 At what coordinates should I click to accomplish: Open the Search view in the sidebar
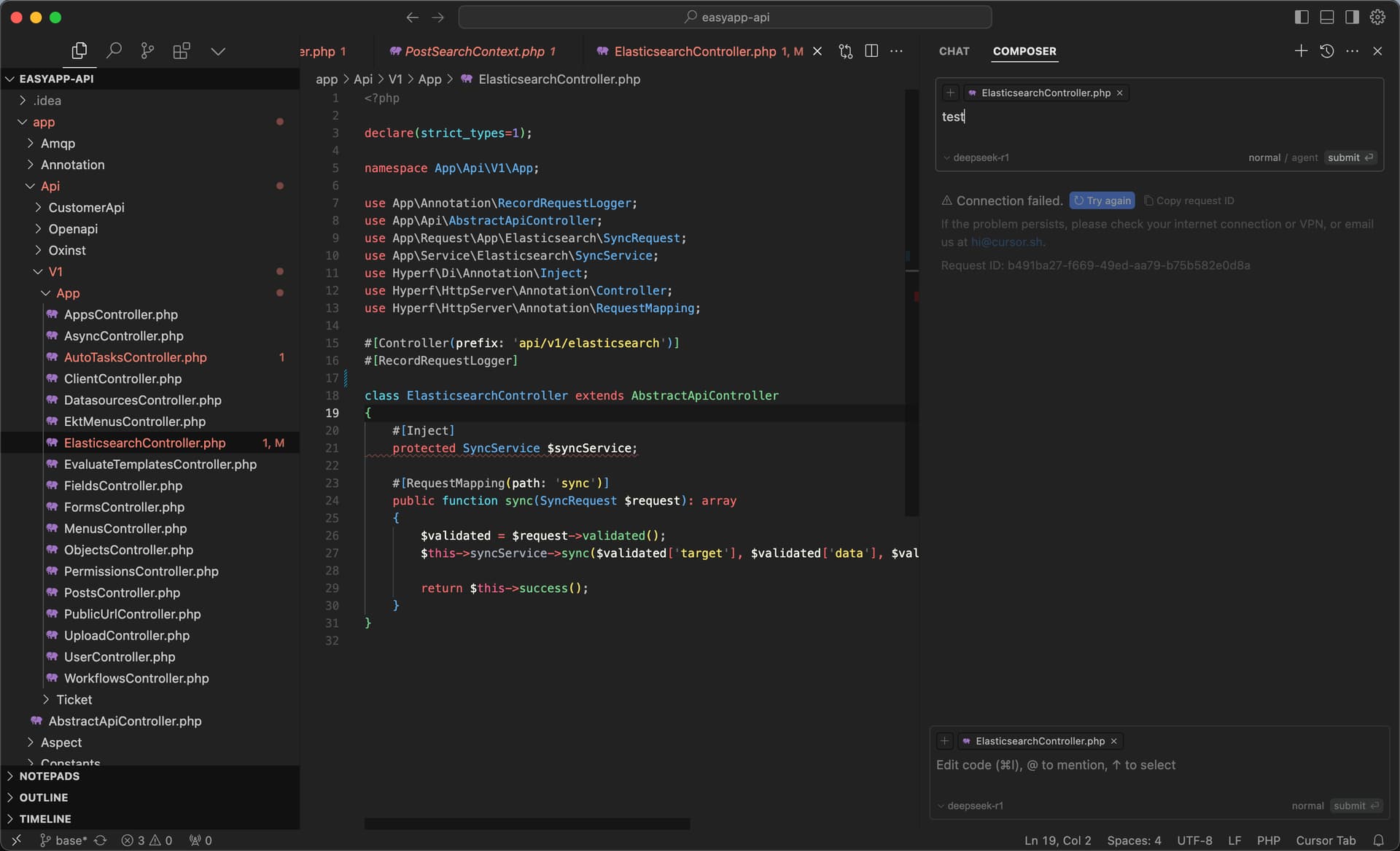pyautogui.click(x=114, y=51)
